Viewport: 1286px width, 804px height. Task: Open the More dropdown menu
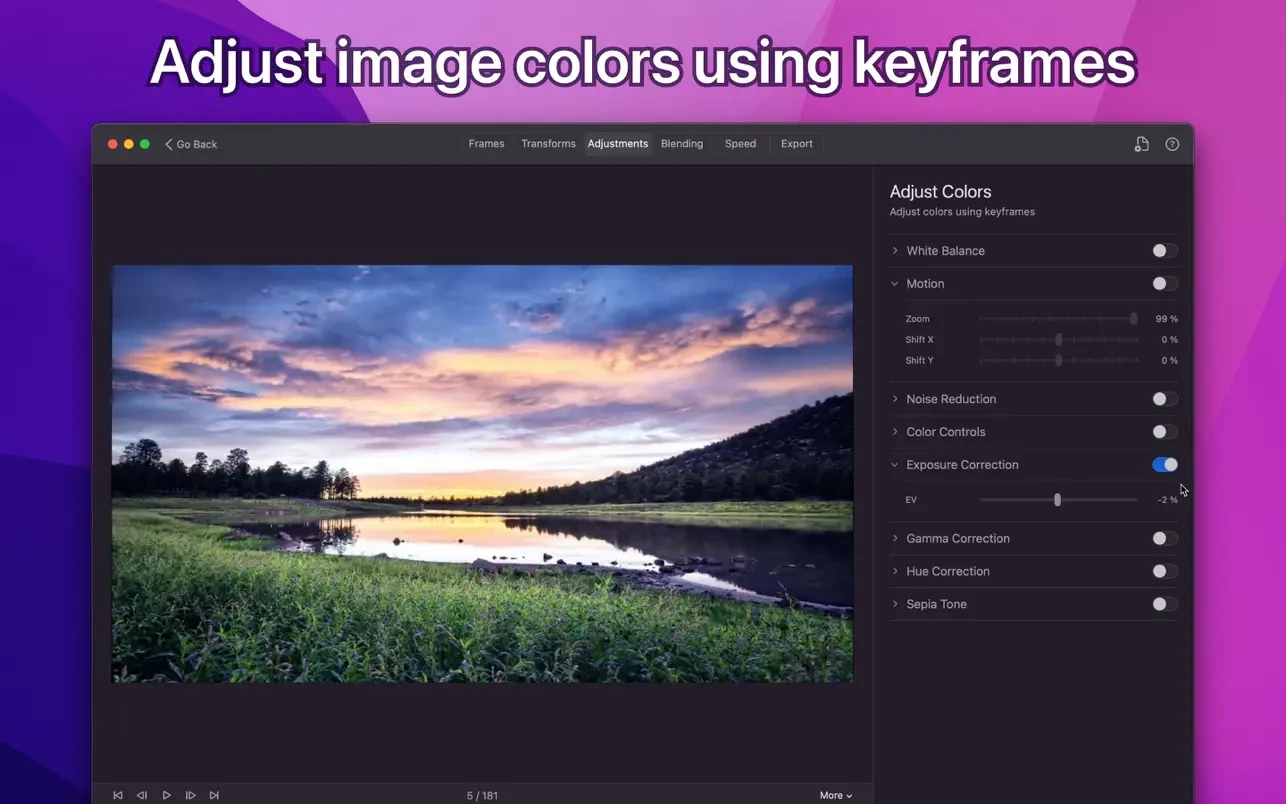tap(835, 795)
